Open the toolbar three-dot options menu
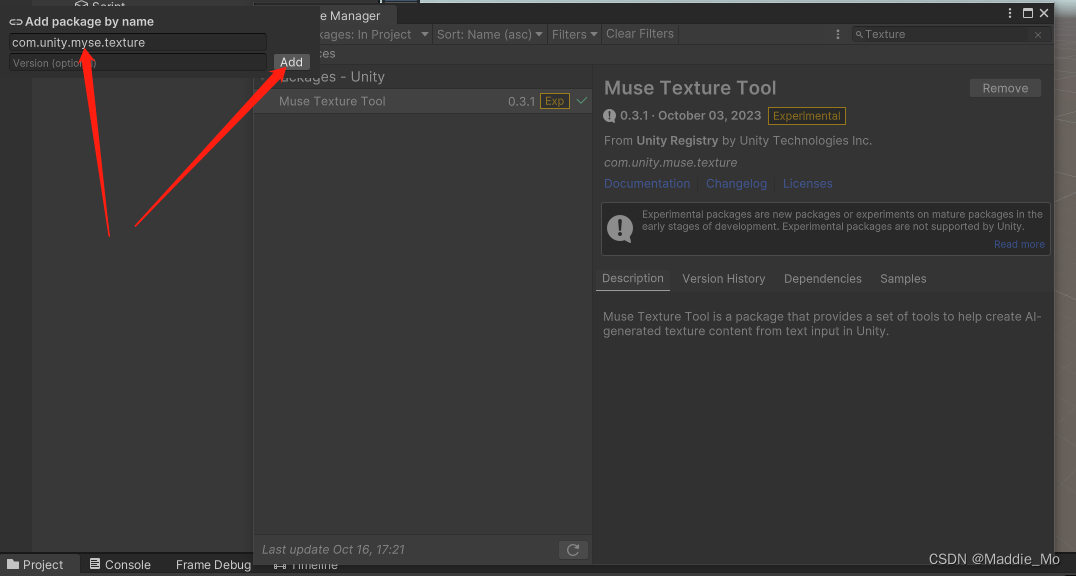1076x576 pixels. click(837, 34)
